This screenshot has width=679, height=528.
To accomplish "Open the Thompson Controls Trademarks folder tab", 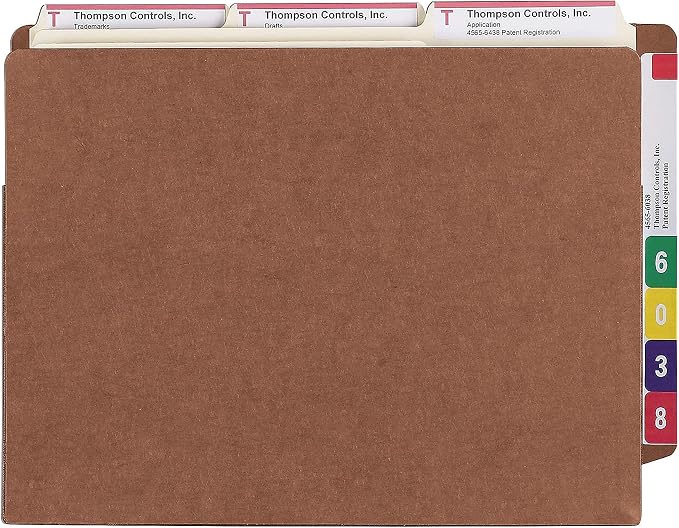I will click(130, 17).
